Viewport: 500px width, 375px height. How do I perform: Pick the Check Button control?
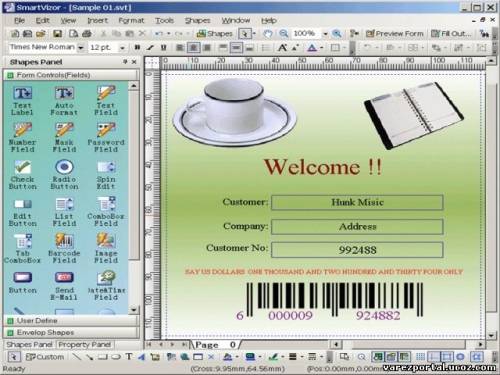point(23,175)
